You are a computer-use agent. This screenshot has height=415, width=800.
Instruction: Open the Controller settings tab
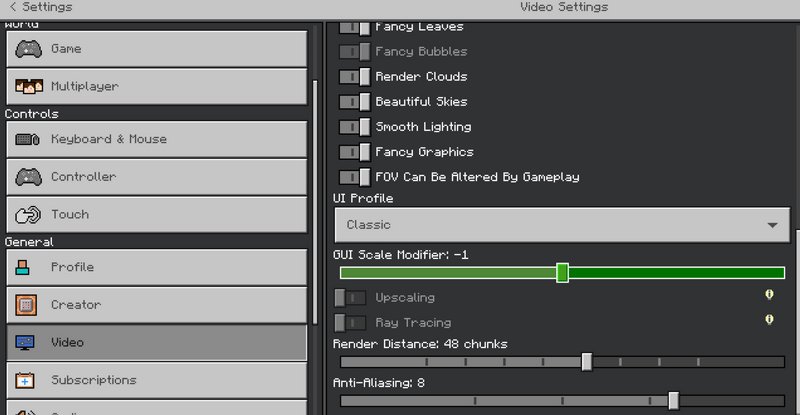coord(157,177)
